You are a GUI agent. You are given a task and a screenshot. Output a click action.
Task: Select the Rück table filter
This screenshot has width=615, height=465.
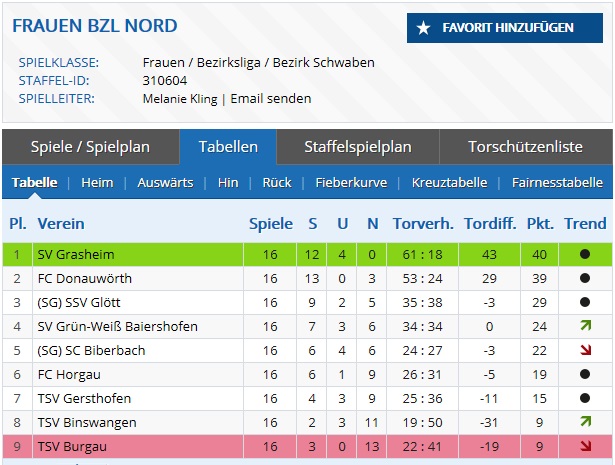pyautogui.click(x=277, y=183)
